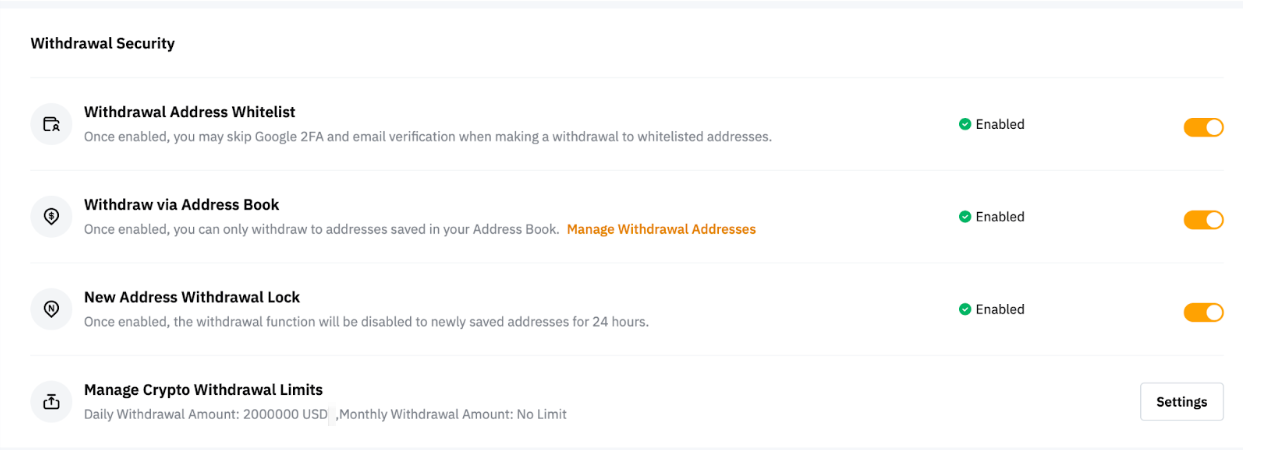Image resolution: width=1272 pixels, height=450 pixels.
Task: Click the Withdraw via Address Book icon
Action: click(51, 217)
